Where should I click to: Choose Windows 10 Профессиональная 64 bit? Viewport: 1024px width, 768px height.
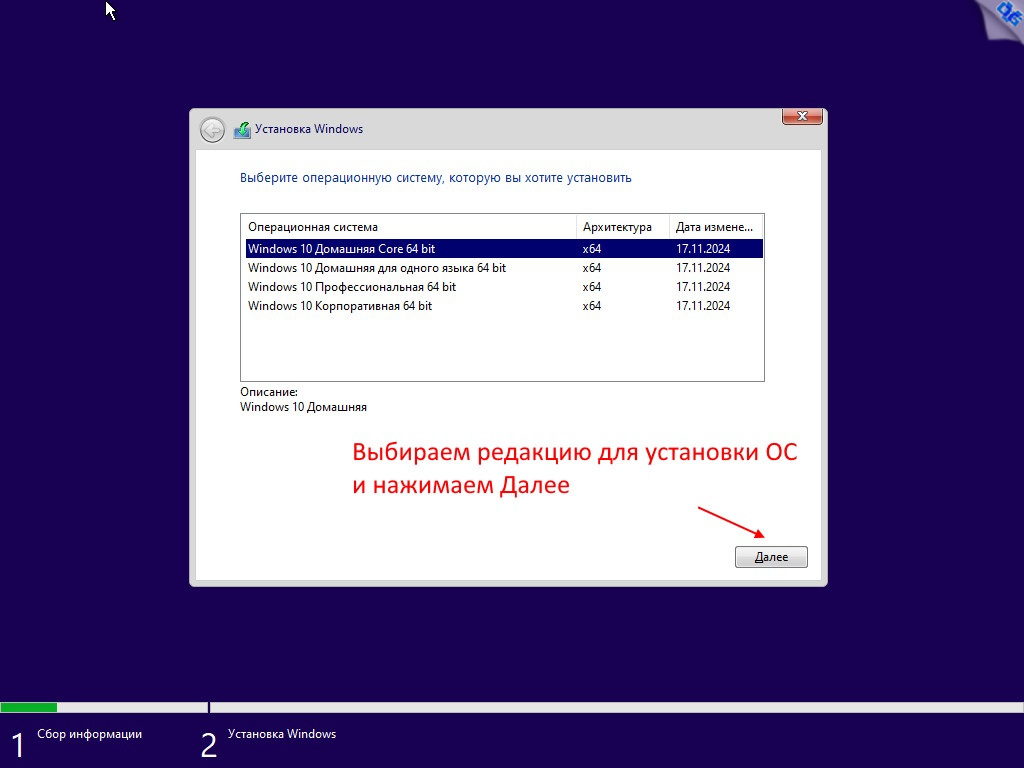click(351, 287)
